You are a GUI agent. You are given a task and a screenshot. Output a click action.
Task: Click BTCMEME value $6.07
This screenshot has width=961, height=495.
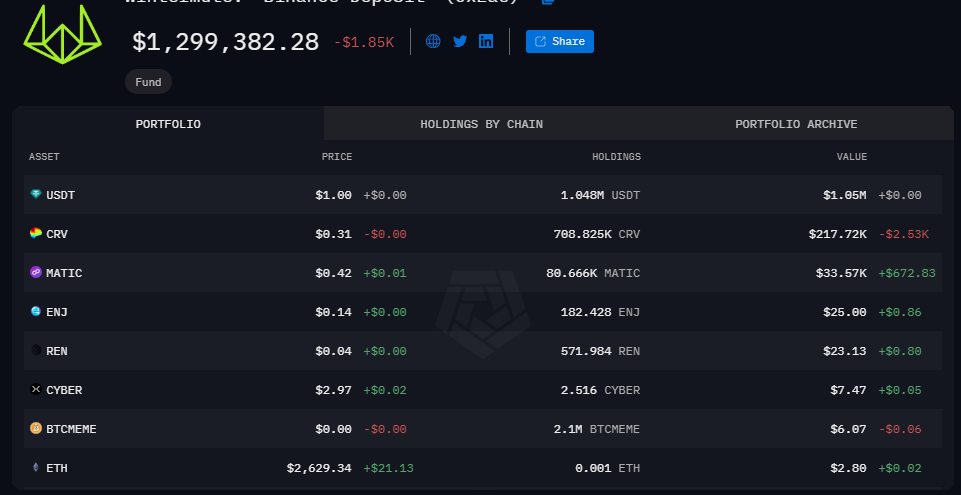click(848, 429)
